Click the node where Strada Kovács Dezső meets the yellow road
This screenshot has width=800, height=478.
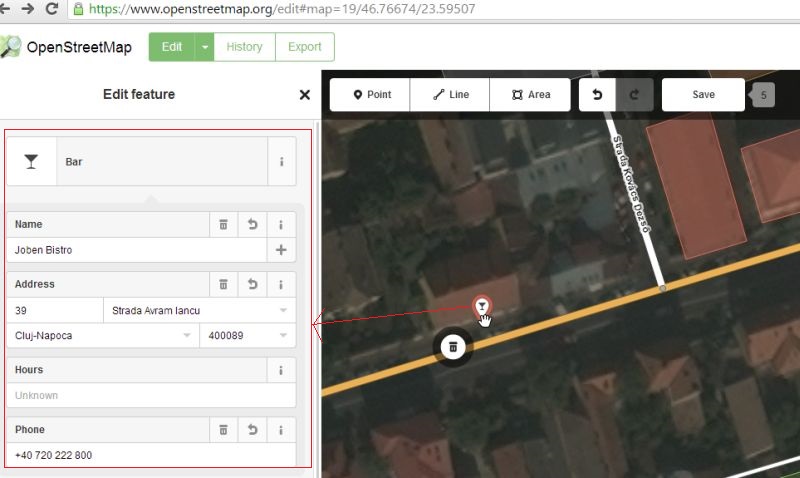point(662,288)
